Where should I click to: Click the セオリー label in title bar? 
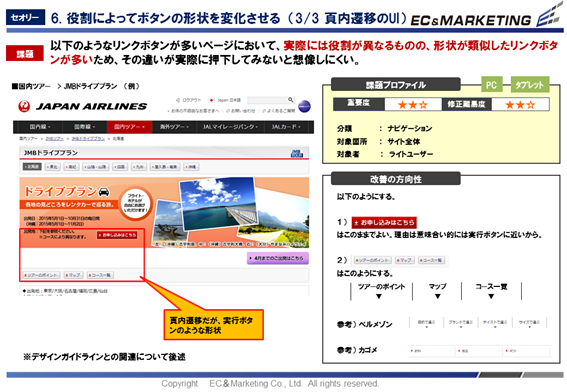[25, 17]
